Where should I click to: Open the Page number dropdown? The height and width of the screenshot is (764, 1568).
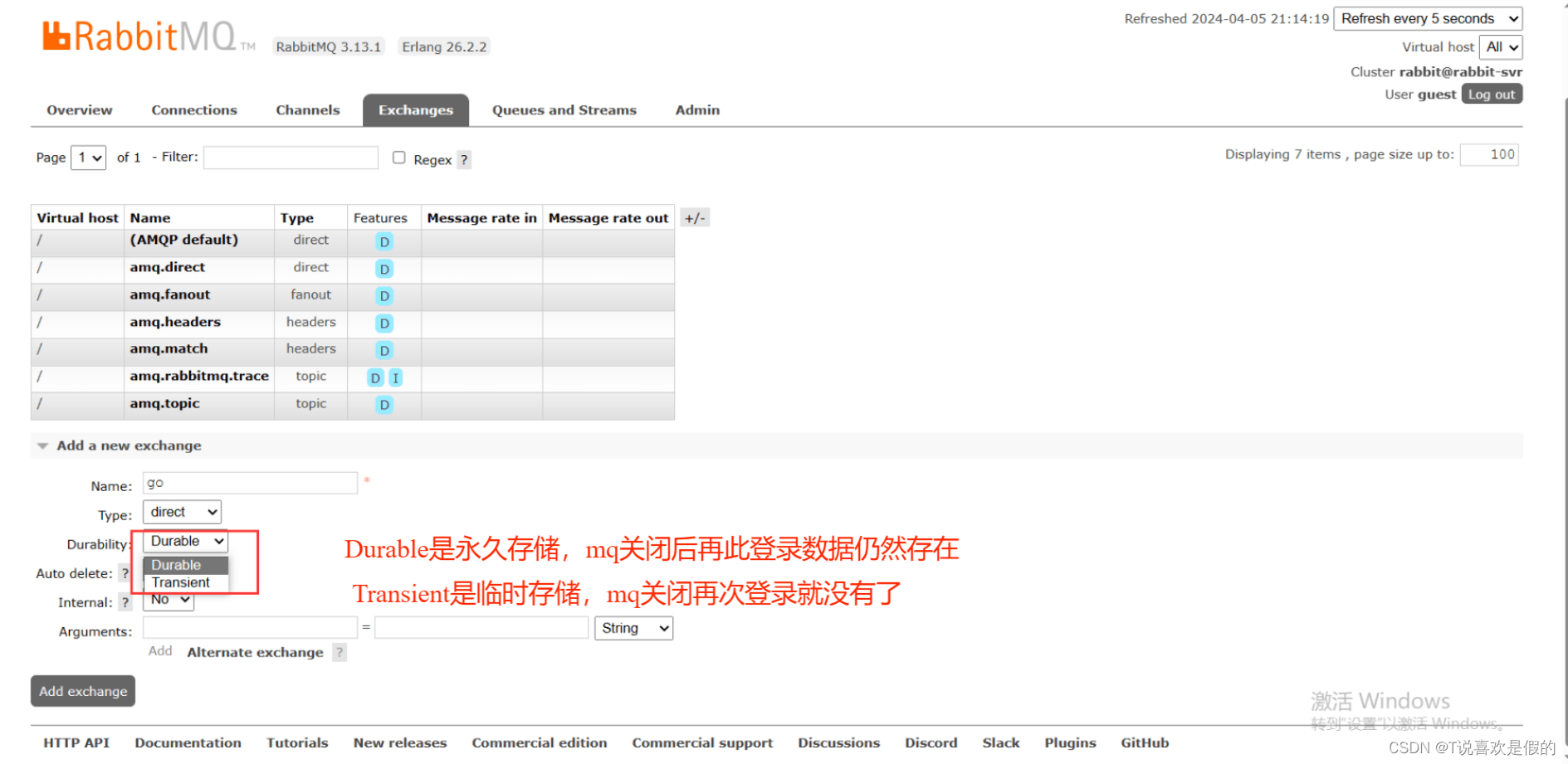click(x=89, y=158)
